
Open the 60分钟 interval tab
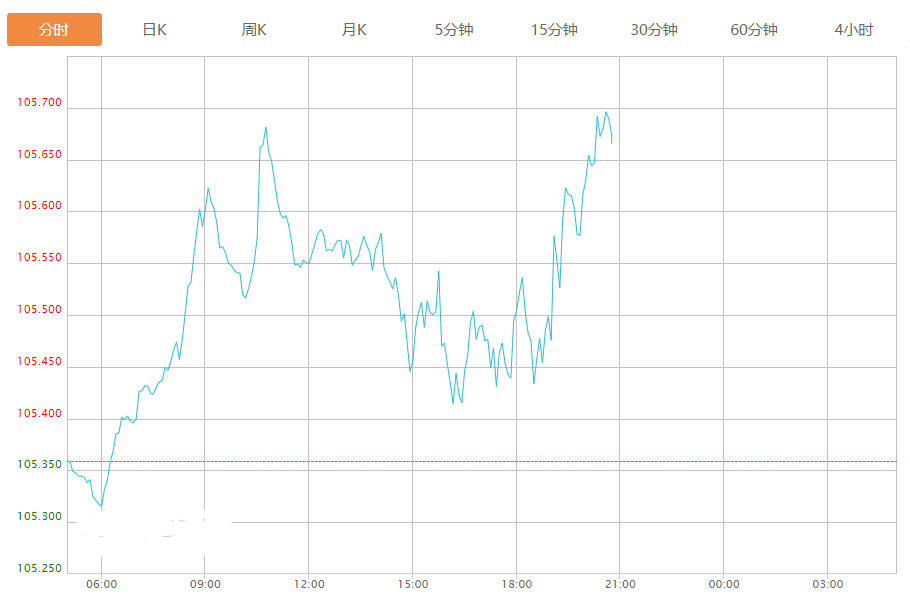[x=754, y=30]
